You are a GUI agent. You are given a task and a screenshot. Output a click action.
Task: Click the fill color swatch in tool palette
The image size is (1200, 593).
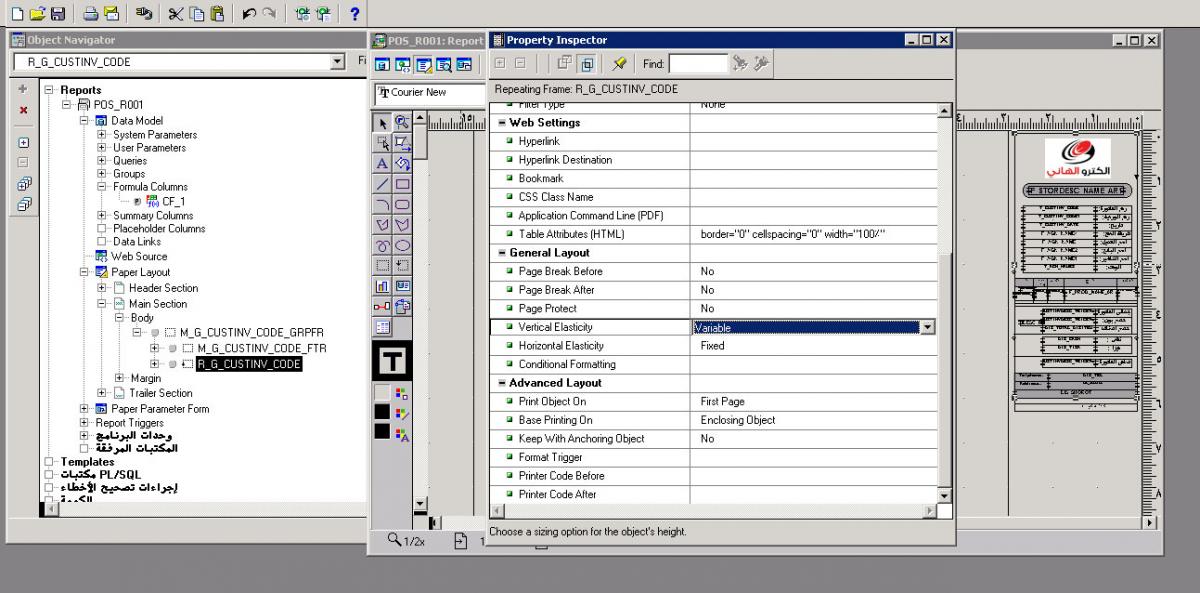383,392
